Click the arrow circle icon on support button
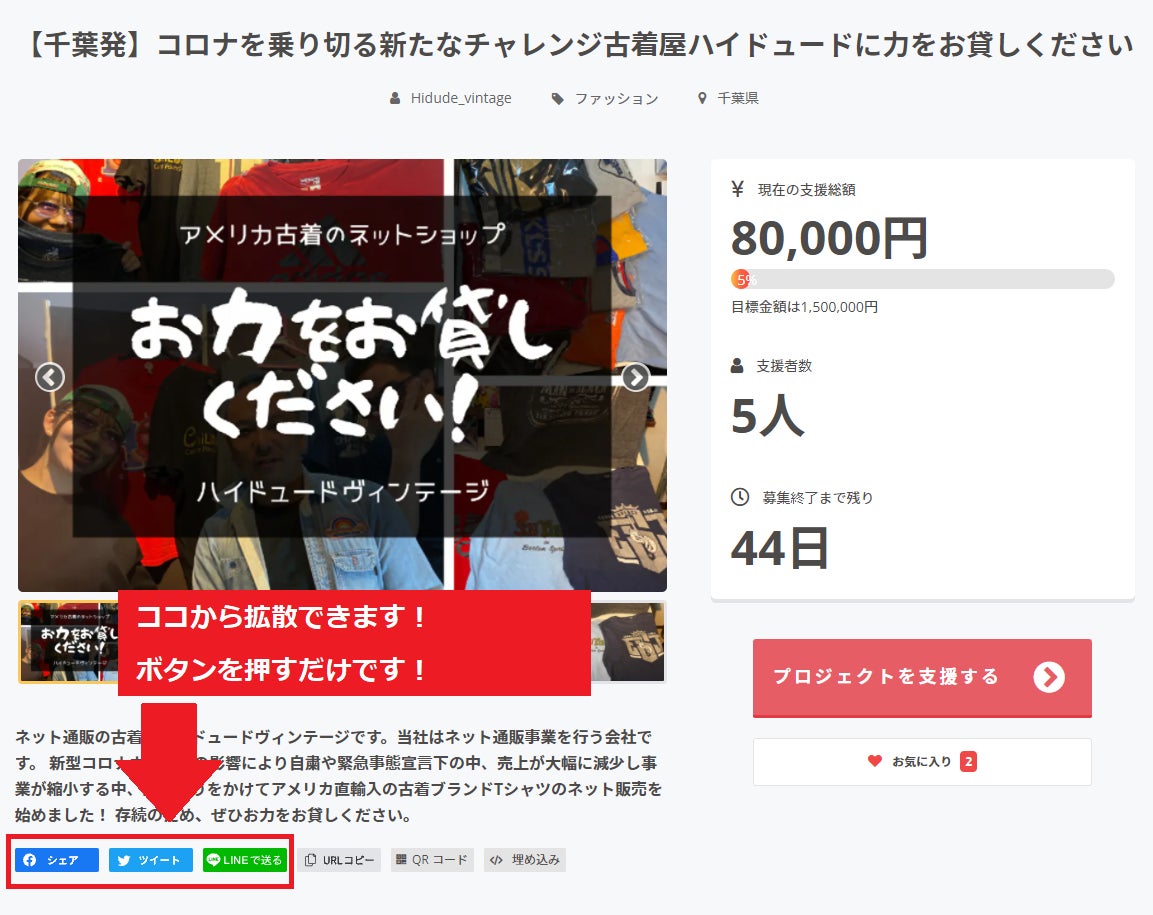1153x915 pixels. (1049, 677)
